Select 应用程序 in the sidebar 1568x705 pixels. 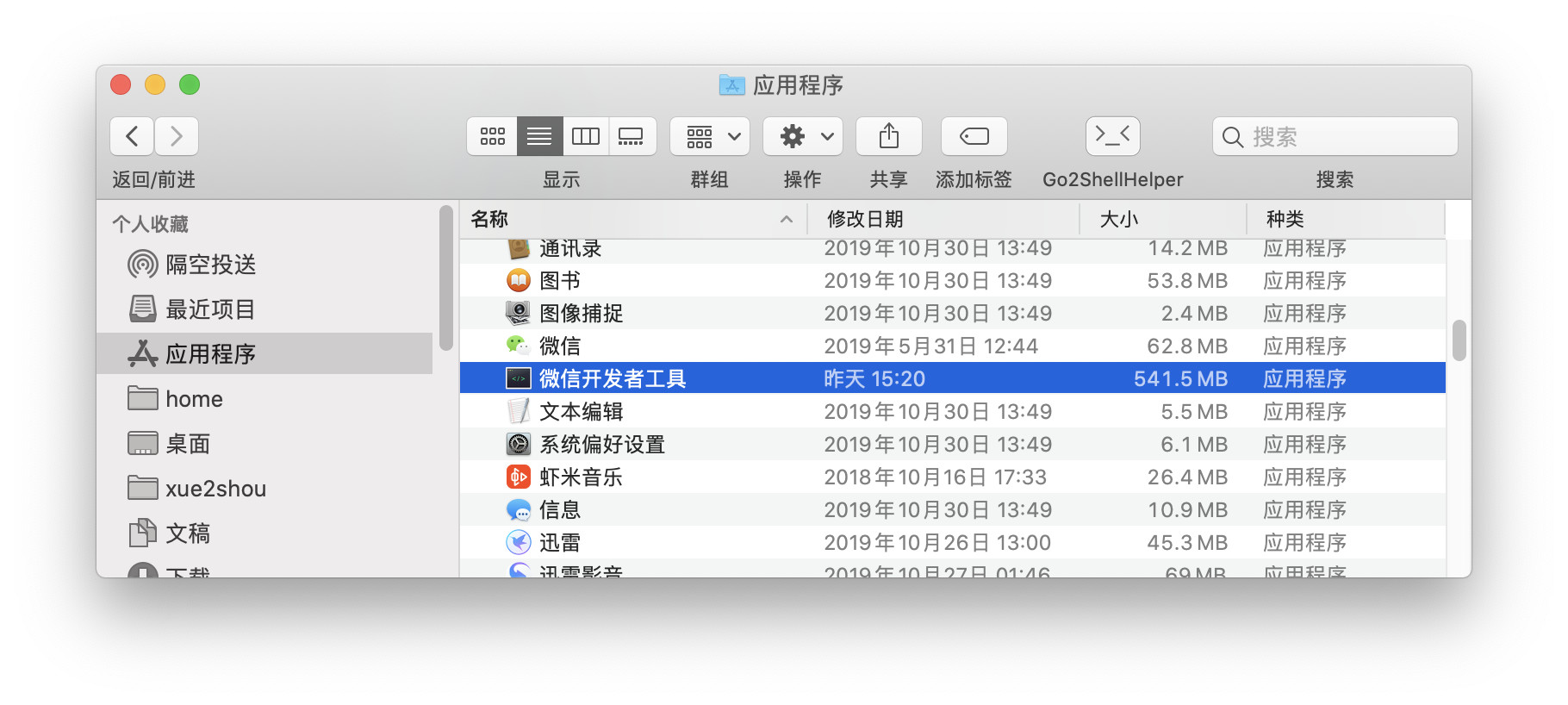click(264, 354)
